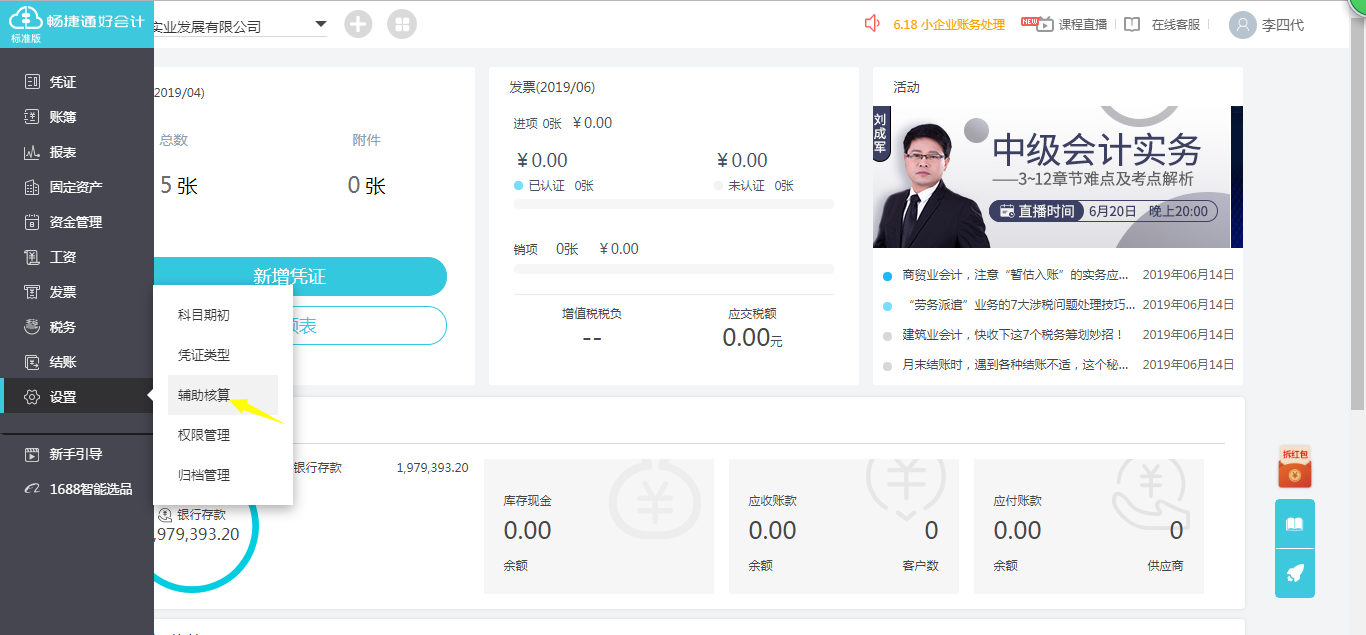This screenshot has width=1366, height=635.
Task: Click the 1,979,393.20 bank deposit amount
Action: click(432, 467)
